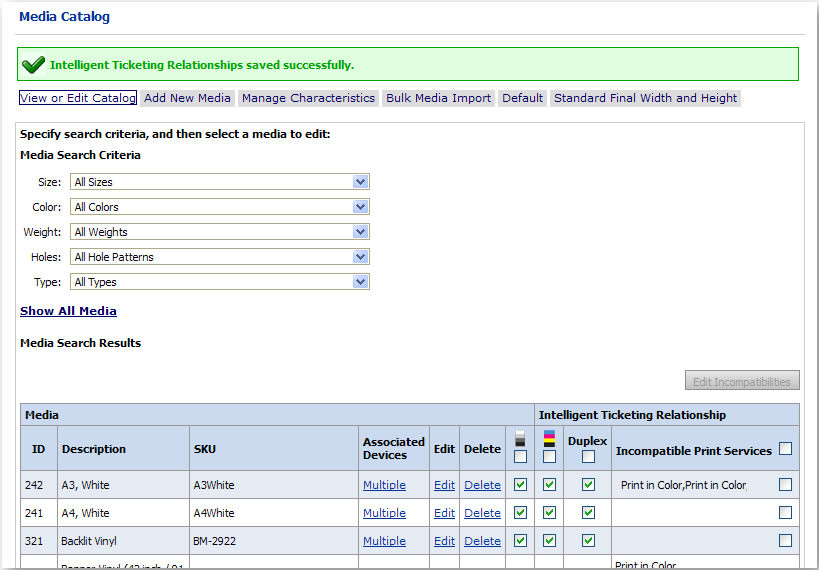Open the Holes pattern dropdown
Image resolution: width=819 pixels, height=570 pixels.
[x=220, y=257]
